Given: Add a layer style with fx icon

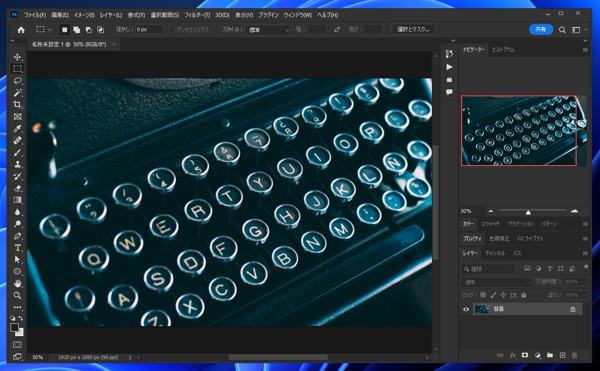Looking at the screenshot, I should 513,355.
